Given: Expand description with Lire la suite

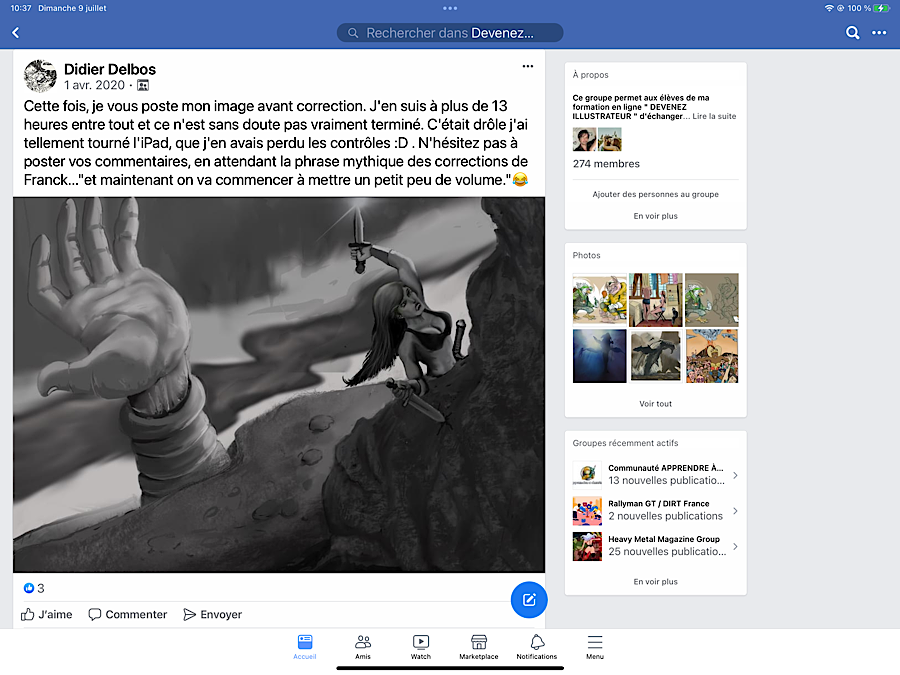Looking at the screenshot, I should coord(714,116).
